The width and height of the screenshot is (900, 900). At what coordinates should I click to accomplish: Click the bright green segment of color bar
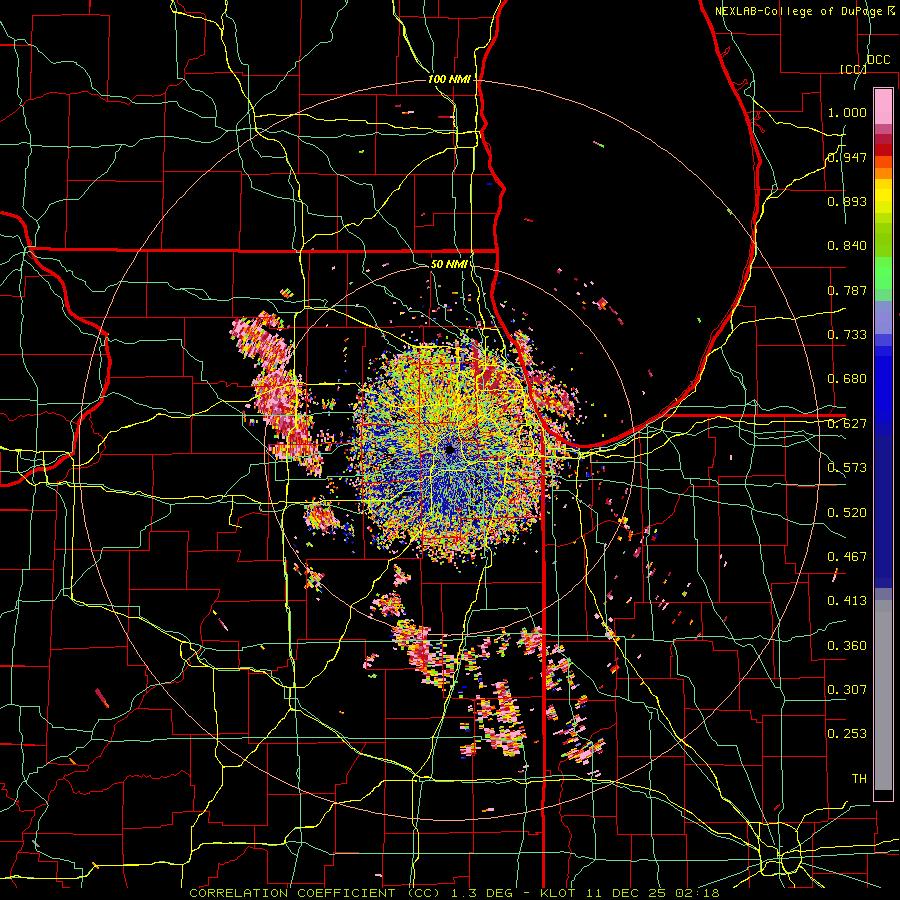coord(883,273)
